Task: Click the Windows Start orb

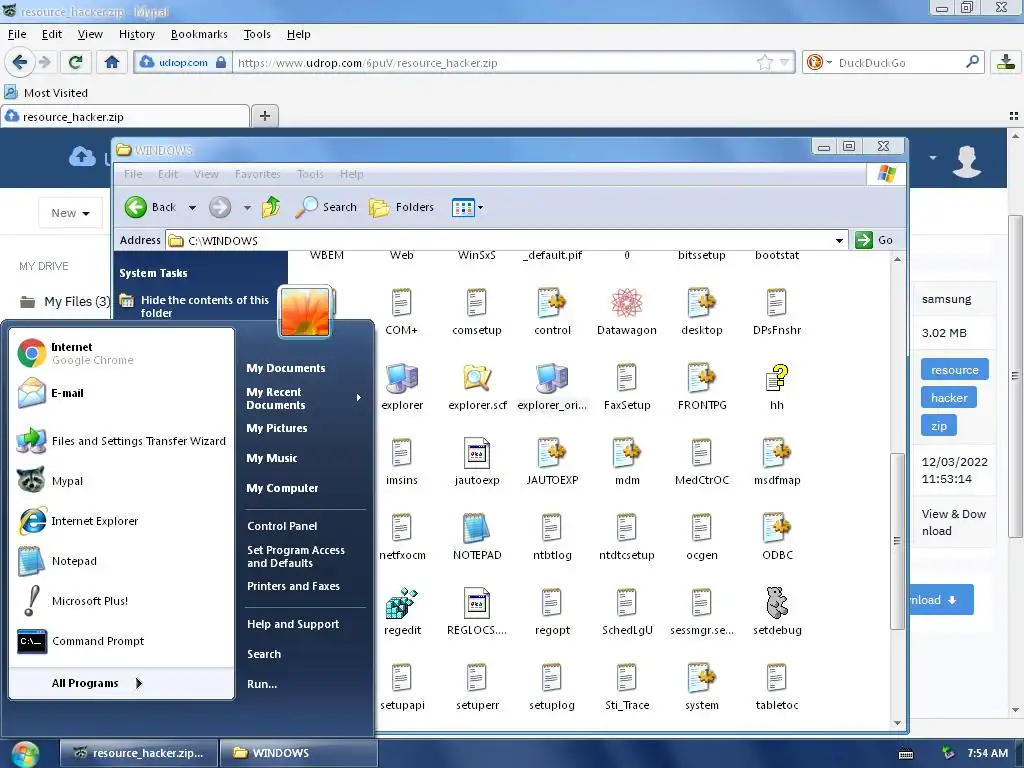Action: [x=25, y=753]
